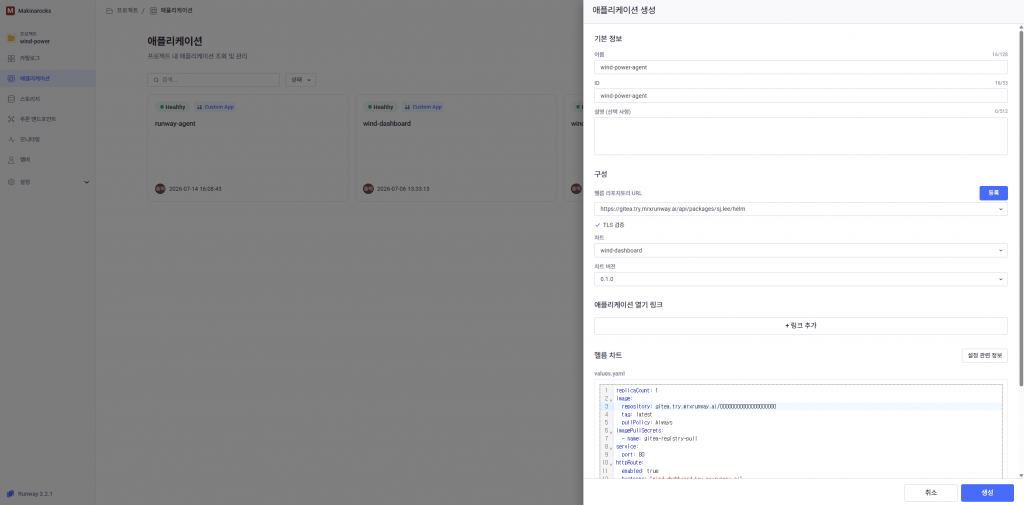Open 추론 엔드포인트 in the sidebar menu
1024x505 pixels.
(48, 119)
